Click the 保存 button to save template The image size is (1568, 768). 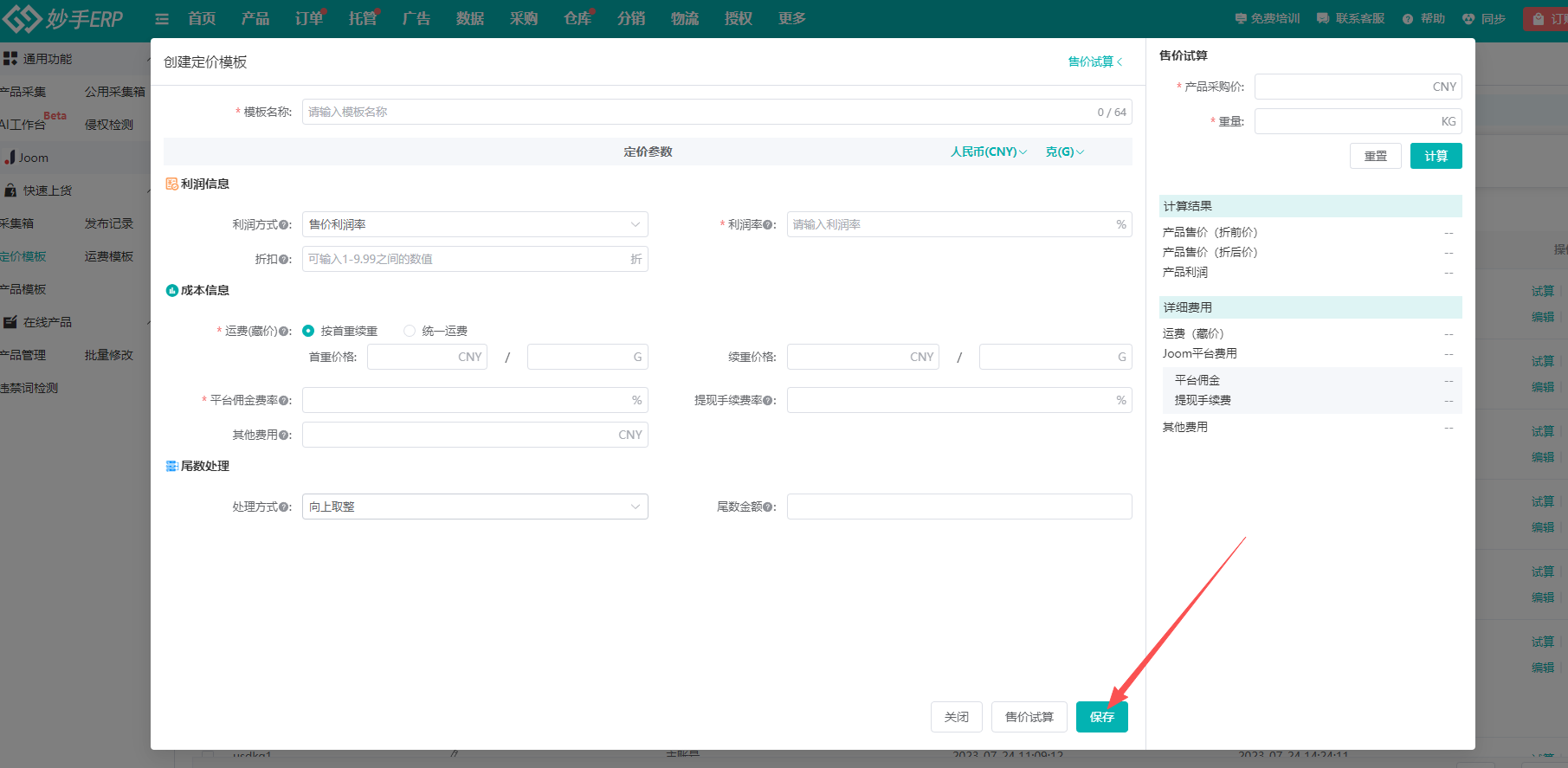click(x=1101, y=717)
